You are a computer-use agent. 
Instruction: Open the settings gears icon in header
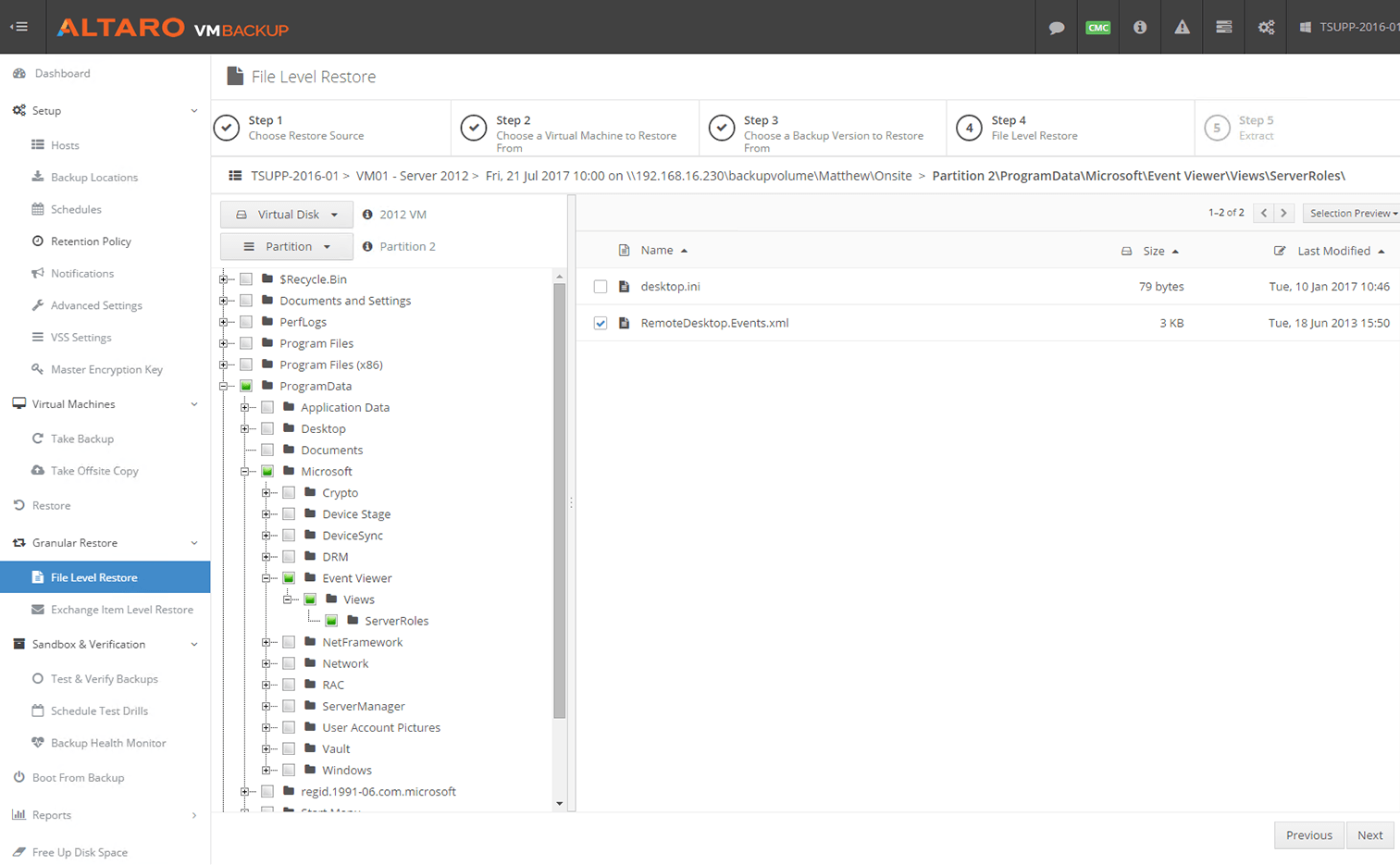tap(1266, 27)
